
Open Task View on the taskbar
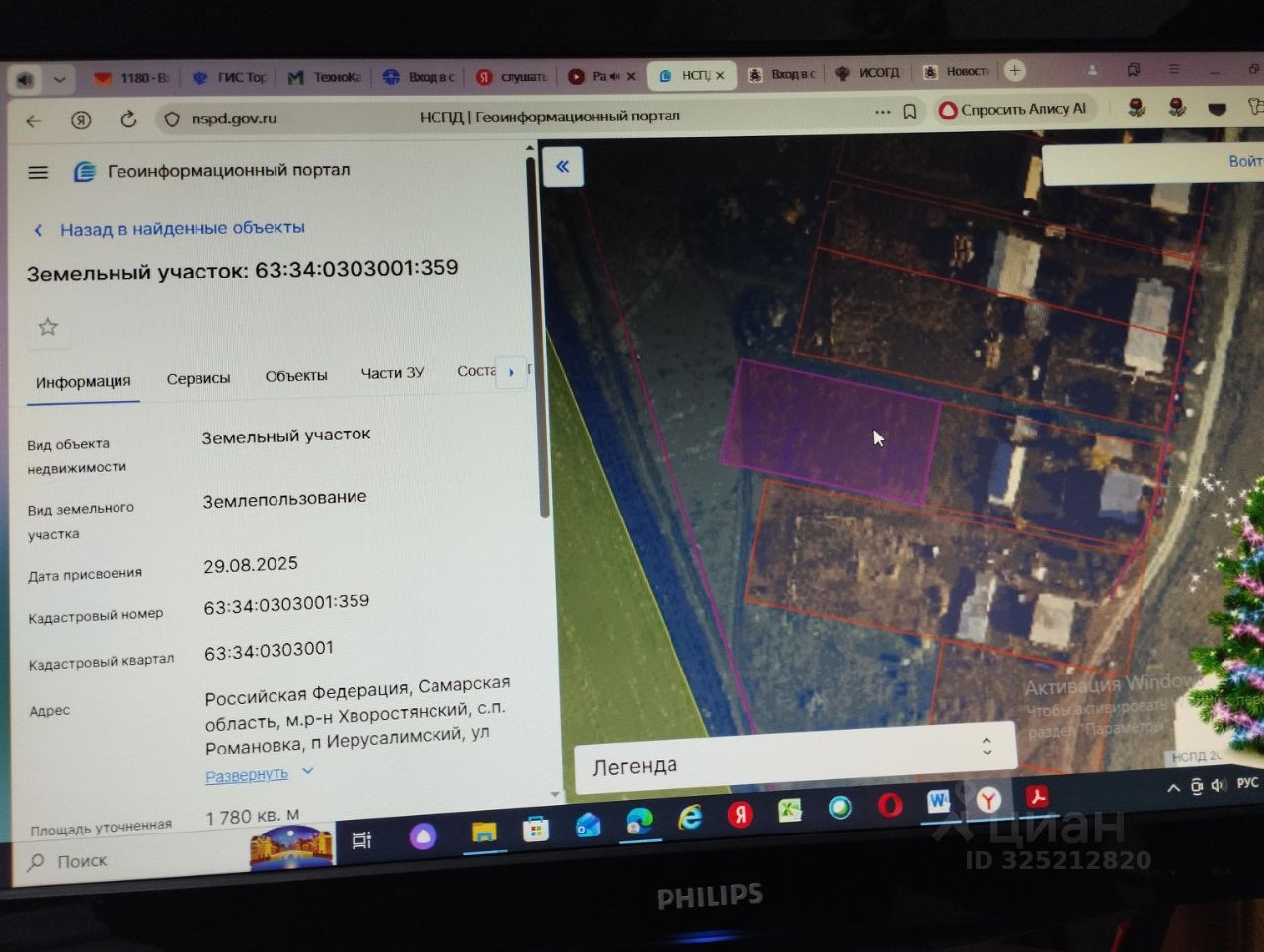361,839
